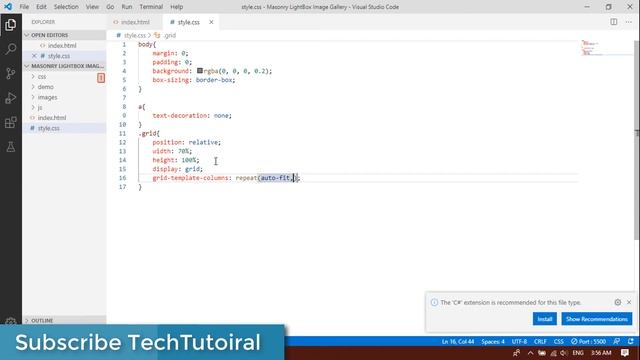The height and width of the screenshot is (360, 640).
Task: Change indentation via Spaces: 4
Action: pos(493,341)
